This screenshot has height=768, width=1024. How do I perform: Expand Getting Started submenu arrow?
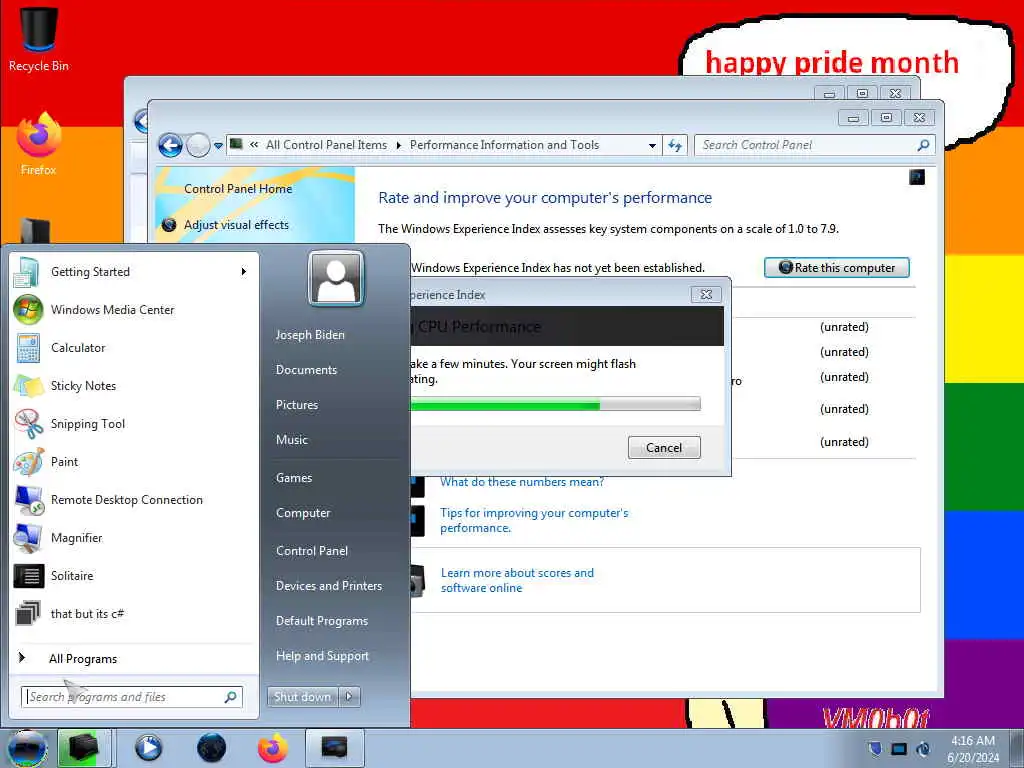(x=244, y=272)
